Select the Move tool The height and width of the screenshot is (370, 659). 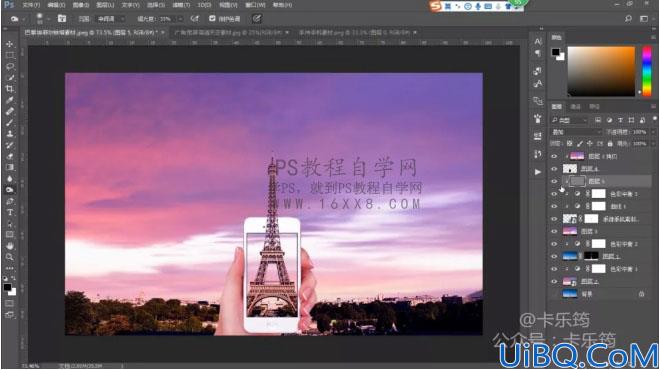pos(10,44)
